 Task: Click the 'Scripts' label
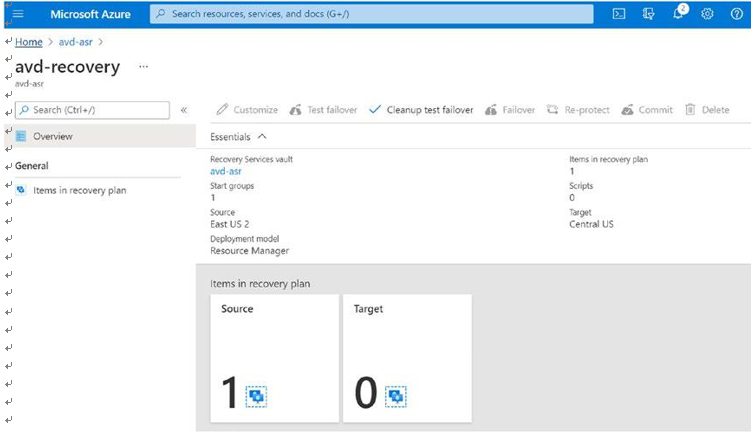[x=581, y=185]
